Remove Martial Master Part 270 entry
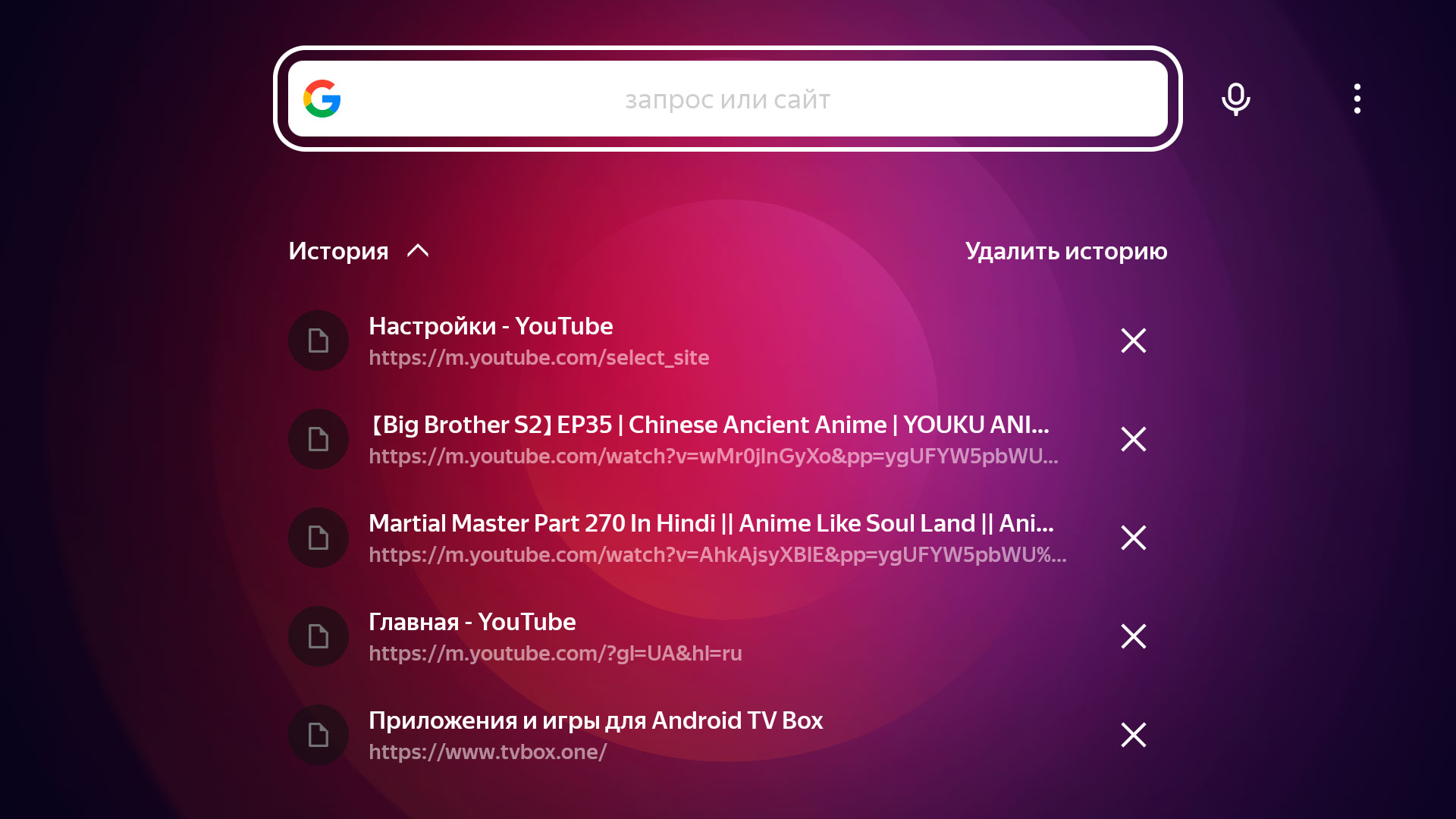Viewport: 1456px width, 819px height. pos(1133,538)
